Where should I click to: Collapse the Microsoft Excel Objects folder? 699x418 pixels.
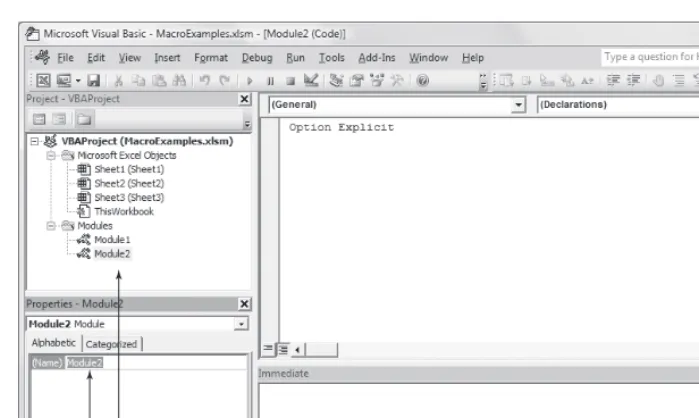pos(51,156)
